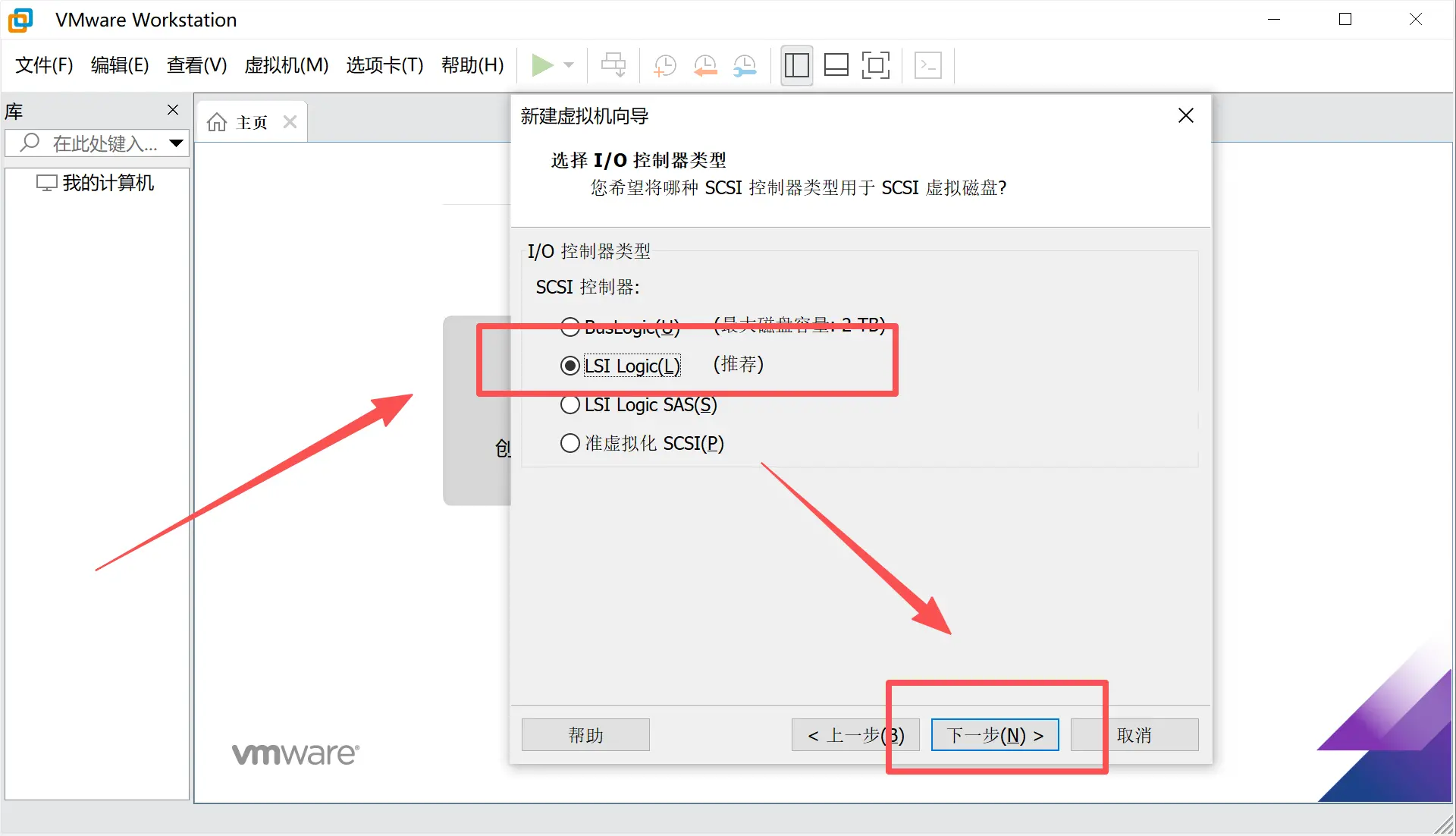Screen dimensions: 1456x836
Task: Click revert to snapshot icon
Action: coord(705,65)
